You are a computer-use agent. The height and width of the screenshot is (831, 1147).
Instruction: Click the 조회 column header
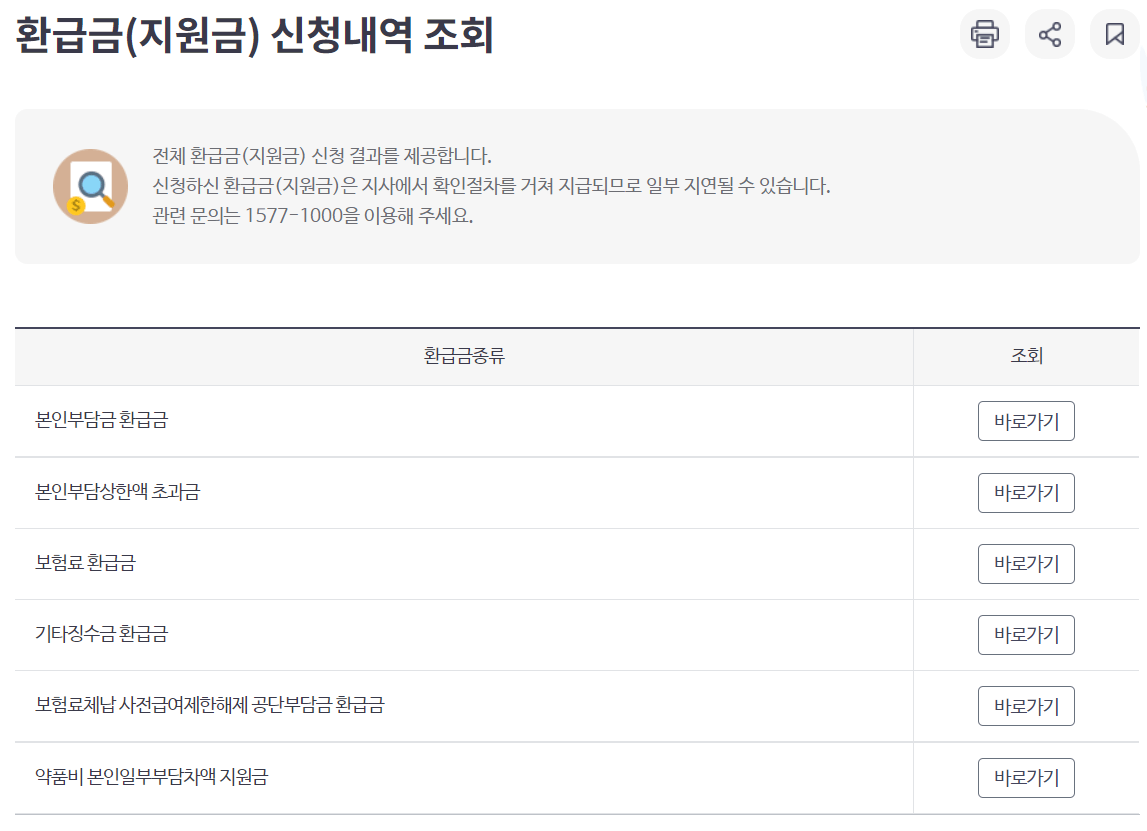point(1026,356)
